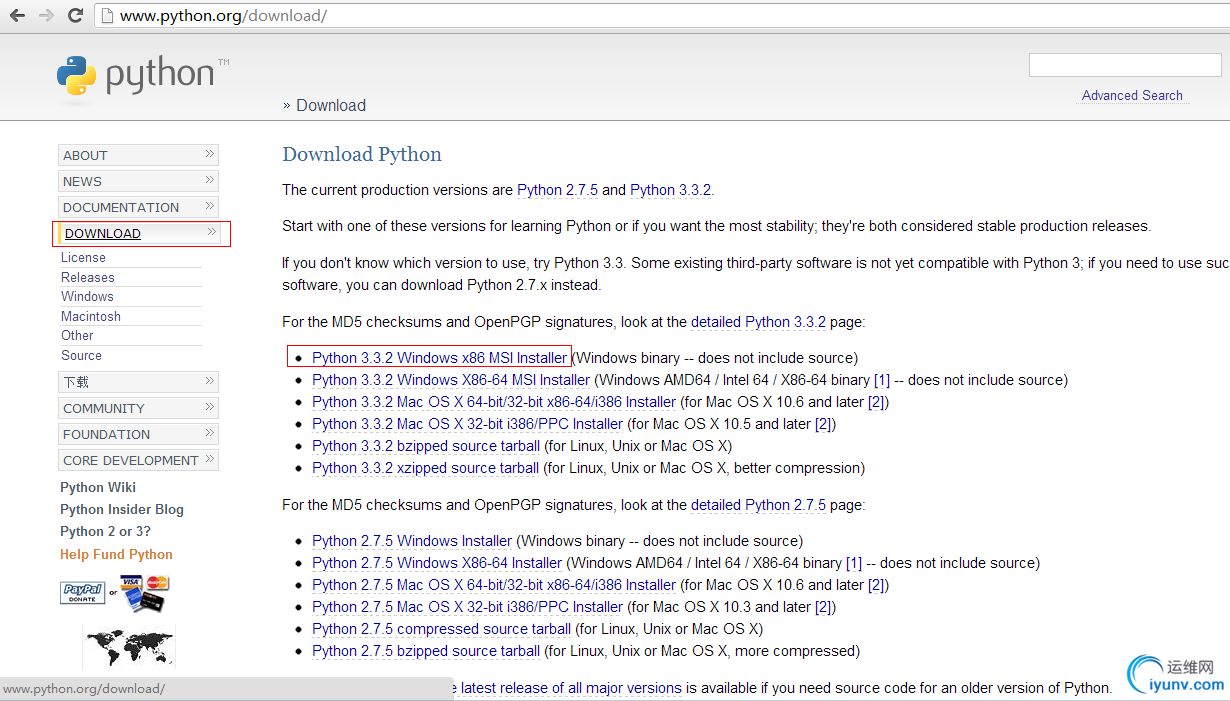Open the NEWS menu
Screen dimensions: 1230x701
point(138,181)
